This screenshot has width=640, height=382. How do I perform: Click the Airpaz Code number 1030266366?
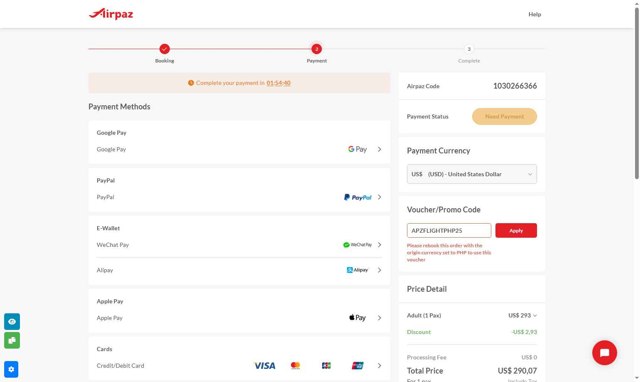[x=515, y=86]
